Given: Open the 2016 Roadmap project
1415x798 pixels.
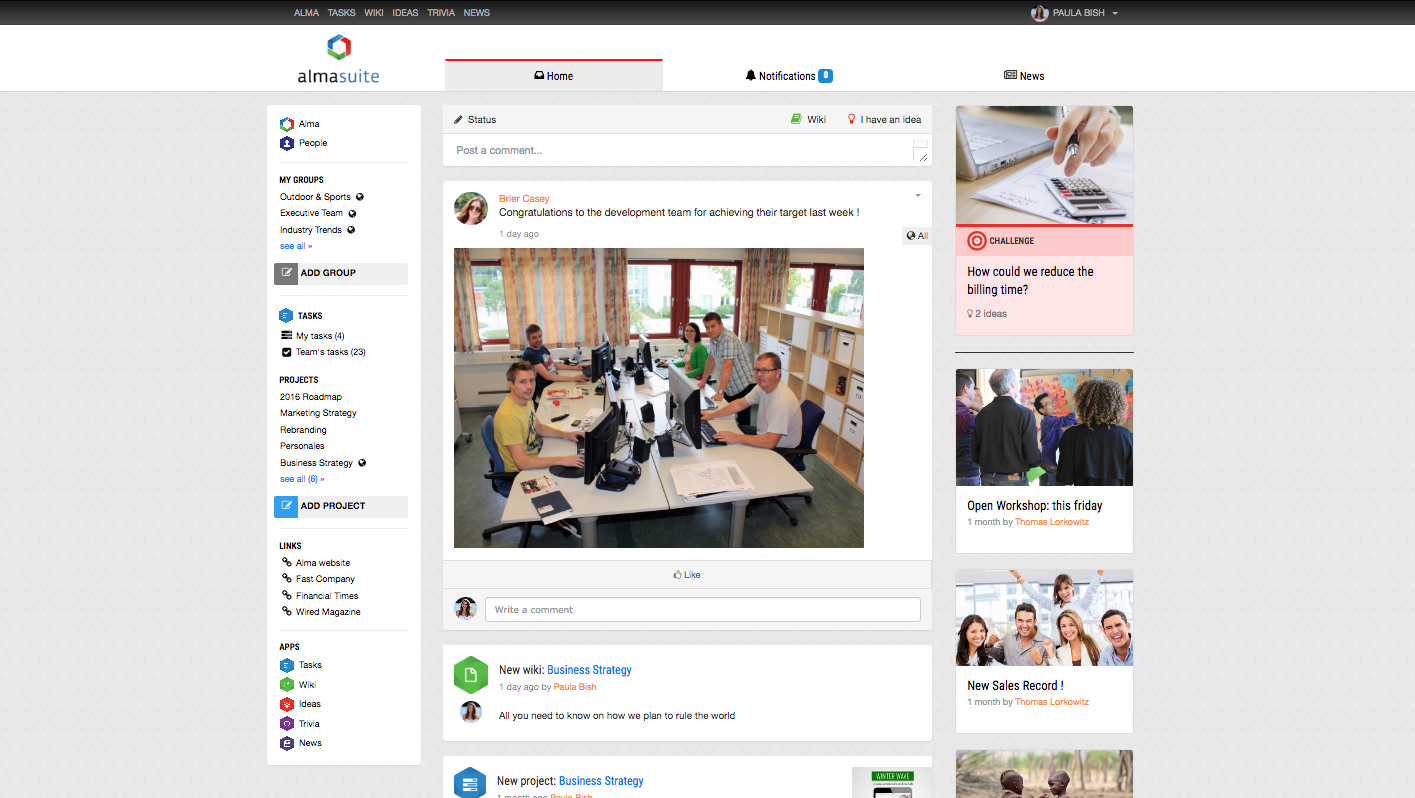Looking at the screenshot, I should pos(311,397).
